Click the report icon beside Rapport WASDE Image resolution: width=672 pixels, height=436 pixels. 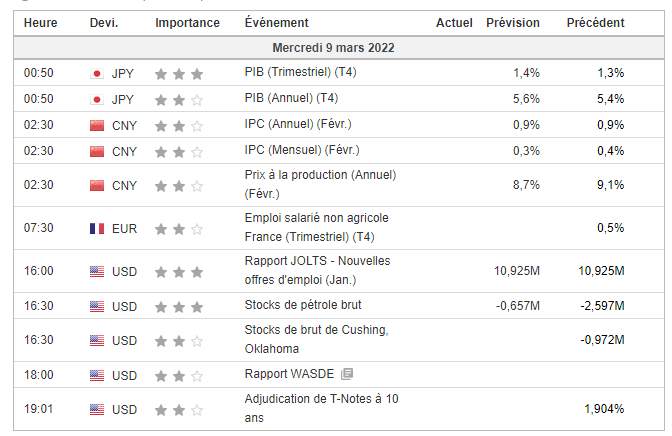click(x=347, y=375)
